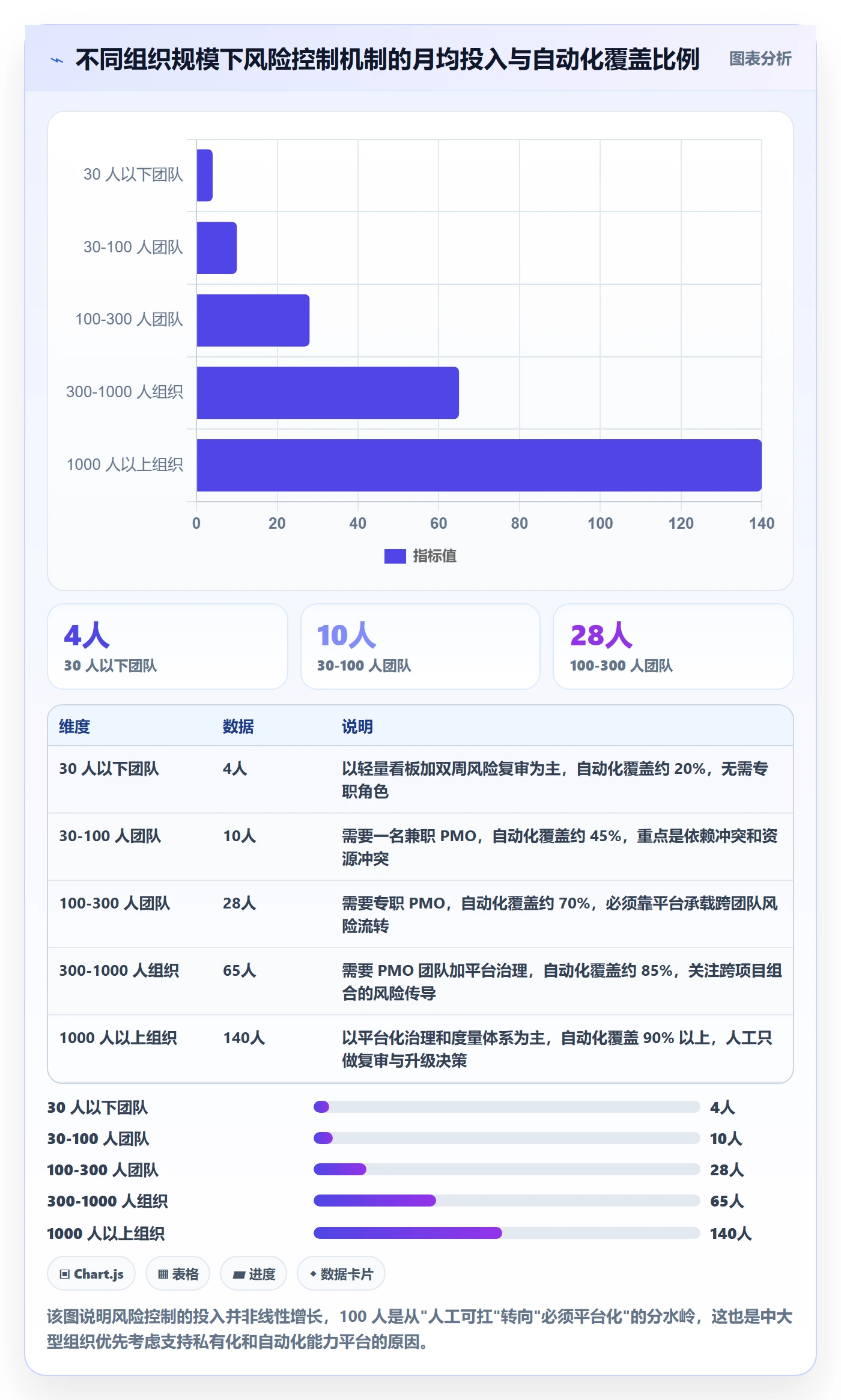The width and height of the screenshot is (841, 1400).
Task: Click the progress bar for 30 人以下团队
Action: [x=506, y=1107]
